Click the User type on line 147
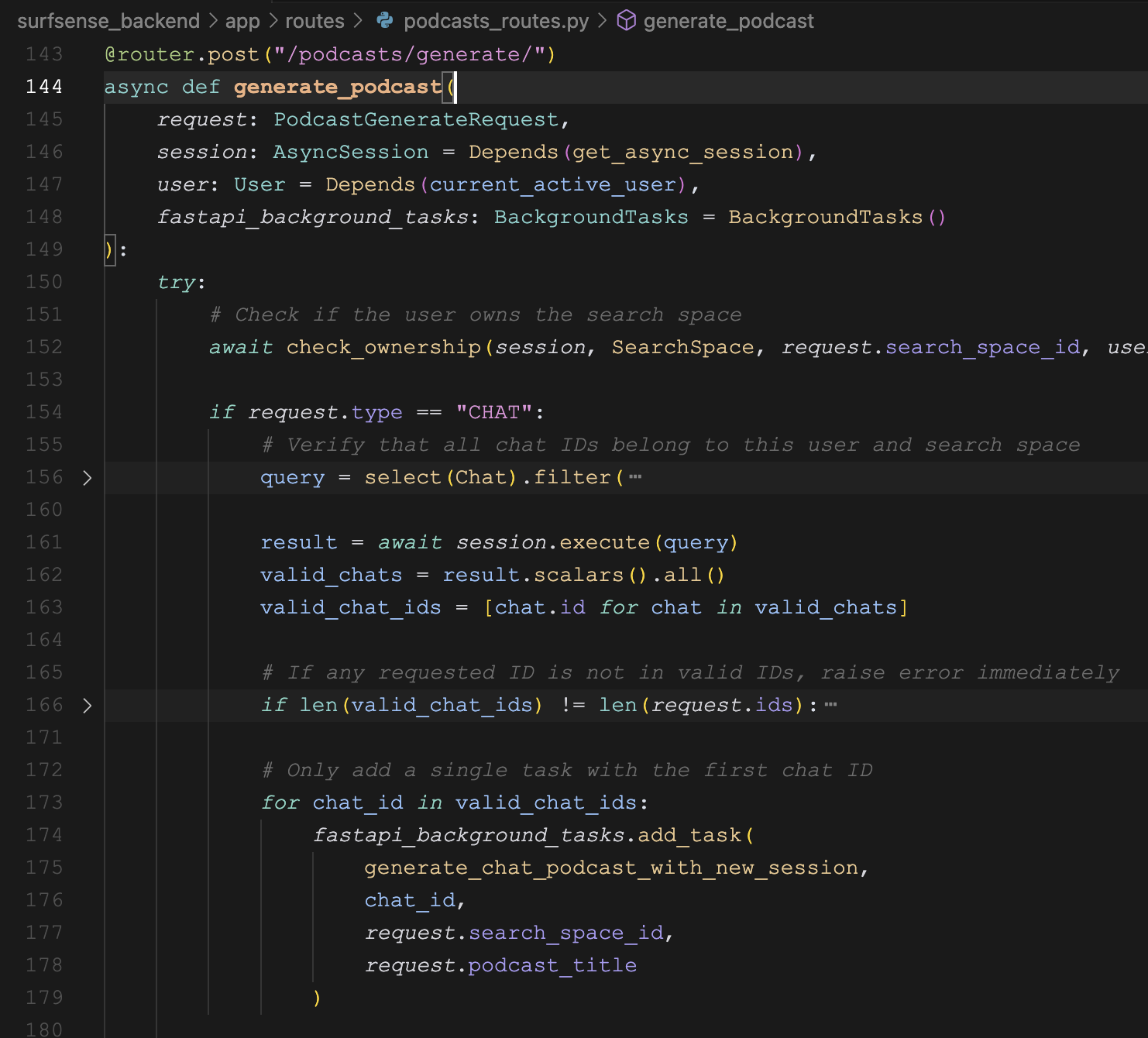This screenshot has width=1148, height=1038. tap(260, 184)
